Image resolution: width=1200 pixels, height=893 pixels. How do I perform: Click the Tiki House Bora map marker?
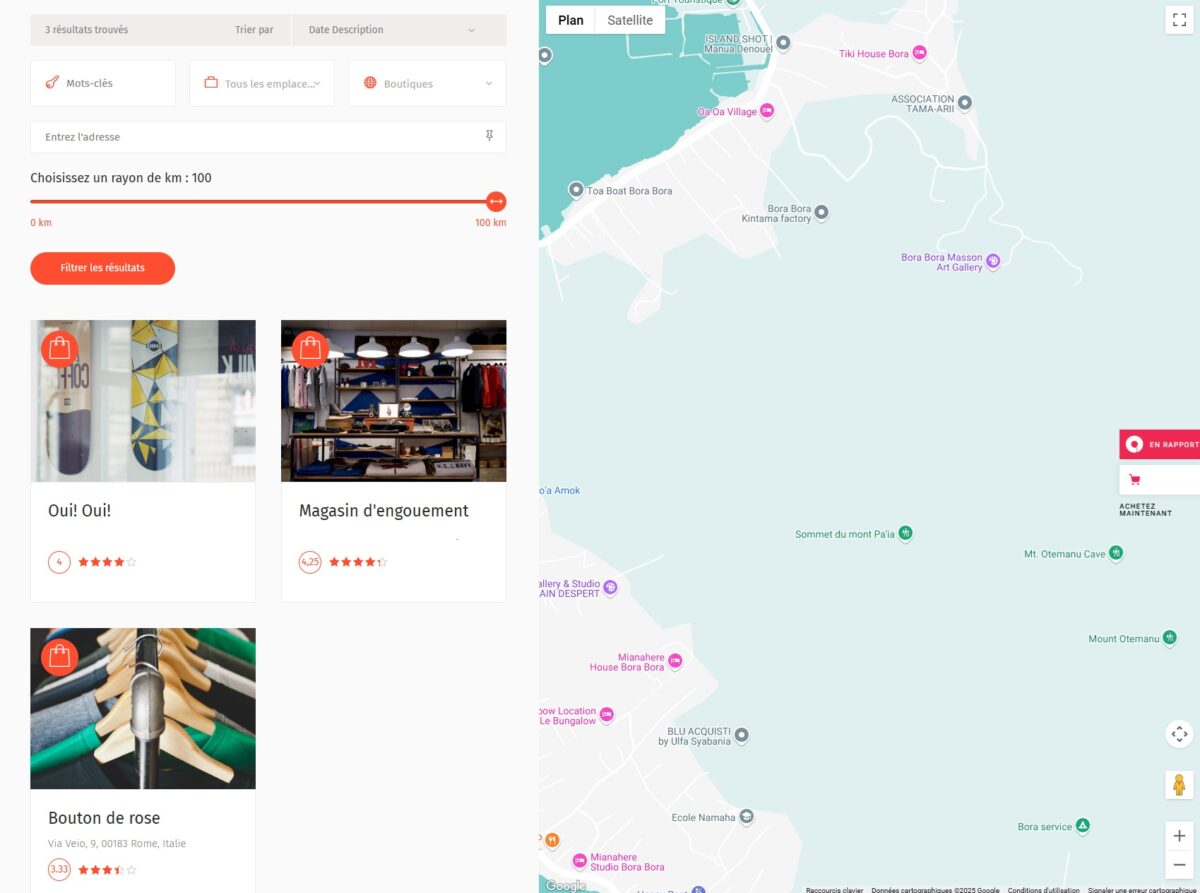[919, 53]
